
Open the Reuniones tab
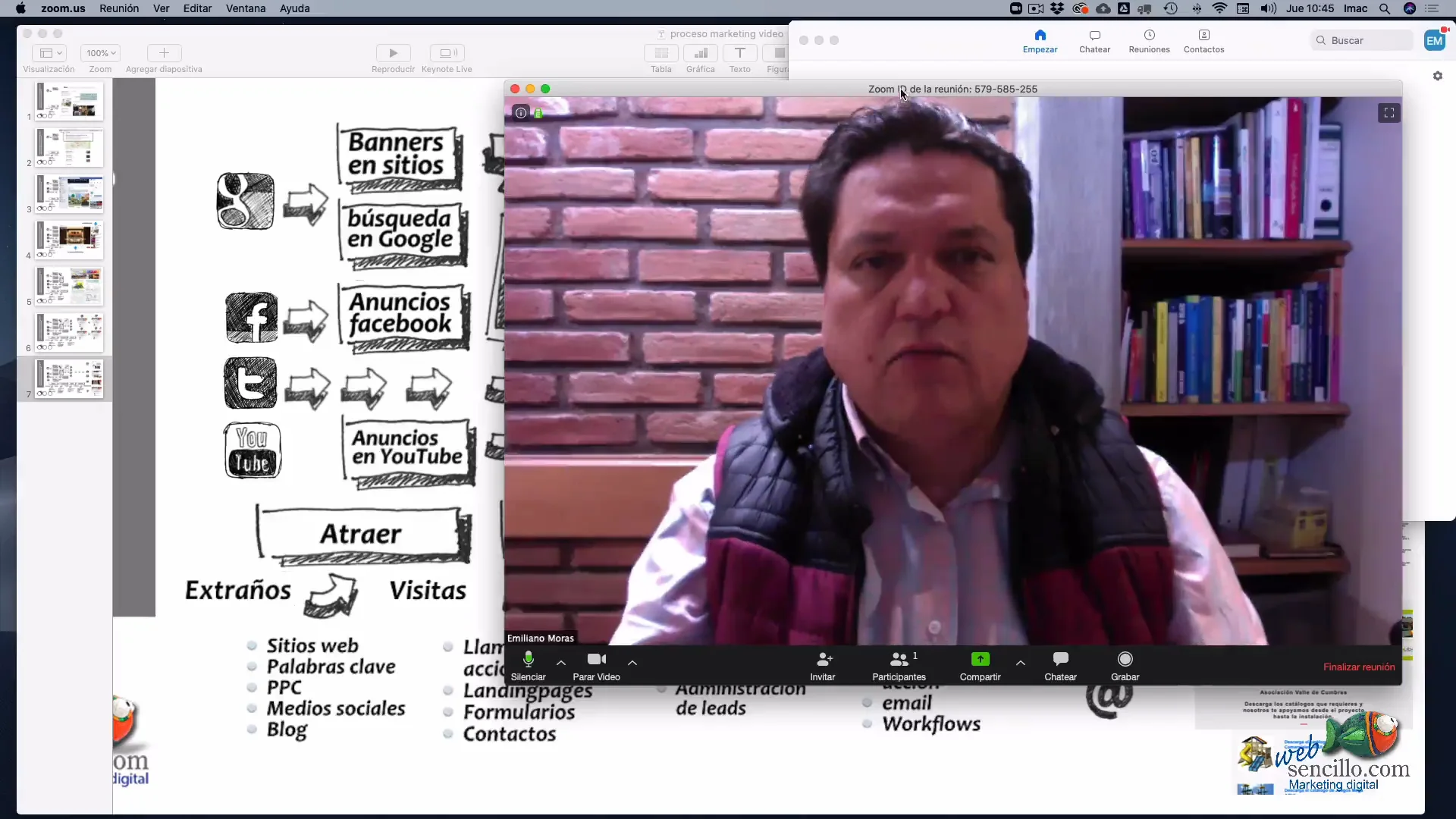(1149, 42)
